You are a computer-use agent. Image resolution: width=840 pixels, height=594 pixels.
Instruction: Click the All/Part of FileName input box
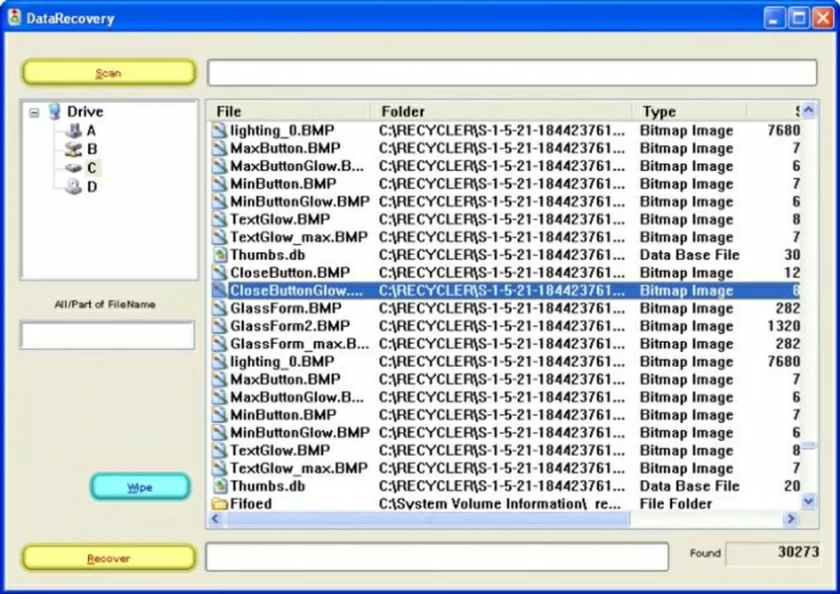pyautogui.click(x=106, y=336)
